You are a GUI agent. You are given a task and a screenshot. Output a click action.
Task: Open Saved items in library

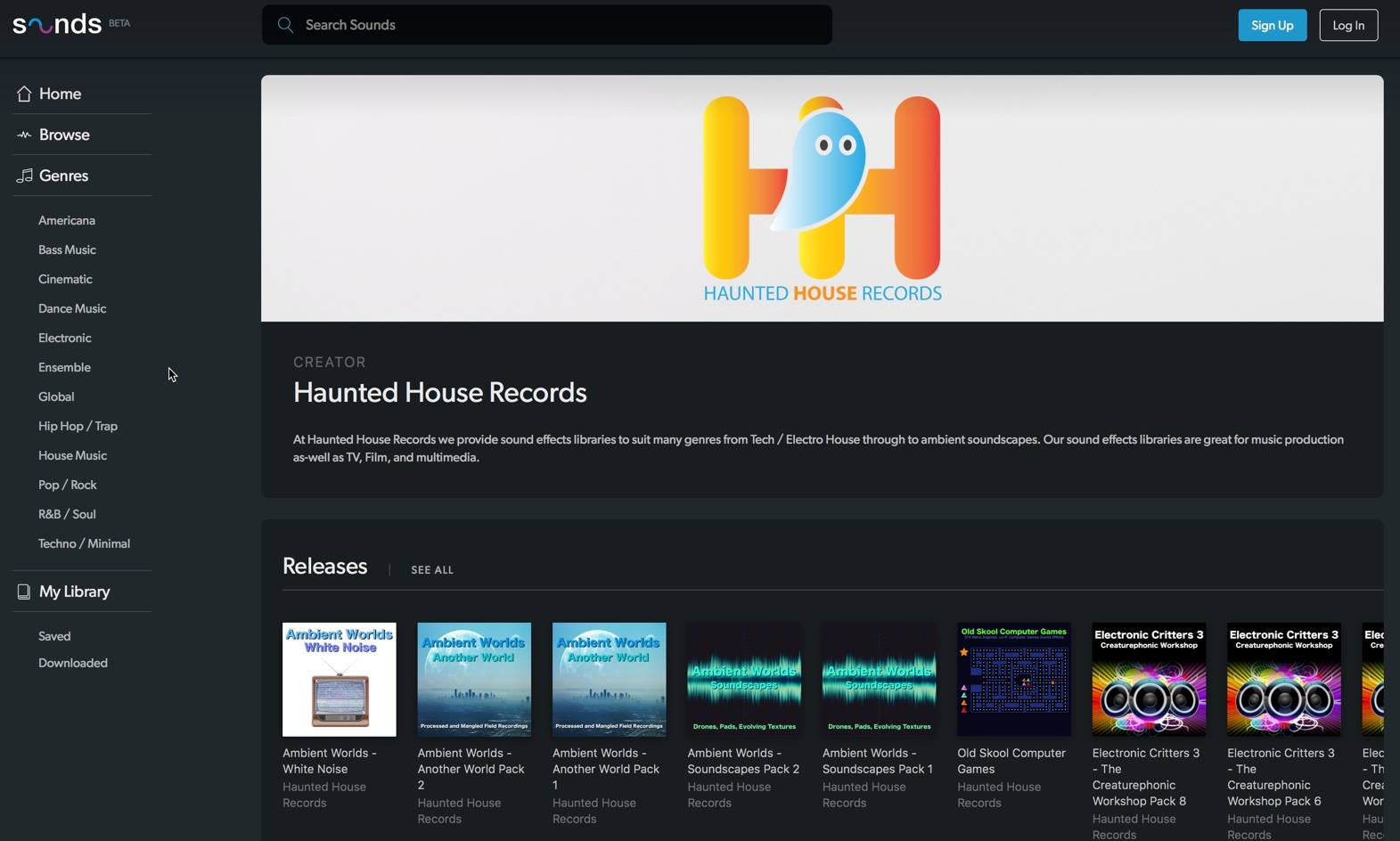click(54, 636)
